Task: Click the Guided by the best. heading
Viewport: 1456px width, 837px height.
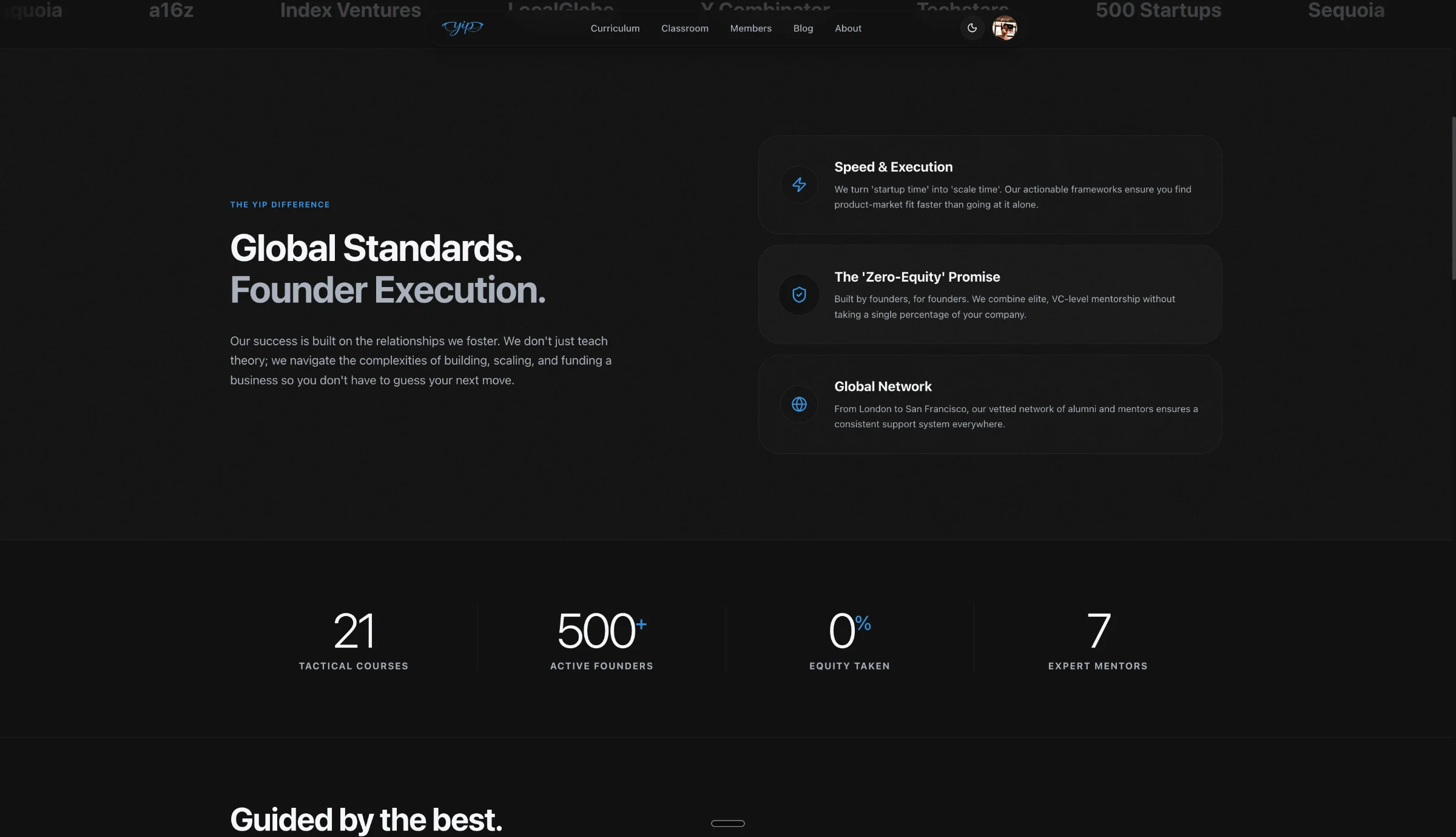Action: pyautogui.click(x=366, y=819)
